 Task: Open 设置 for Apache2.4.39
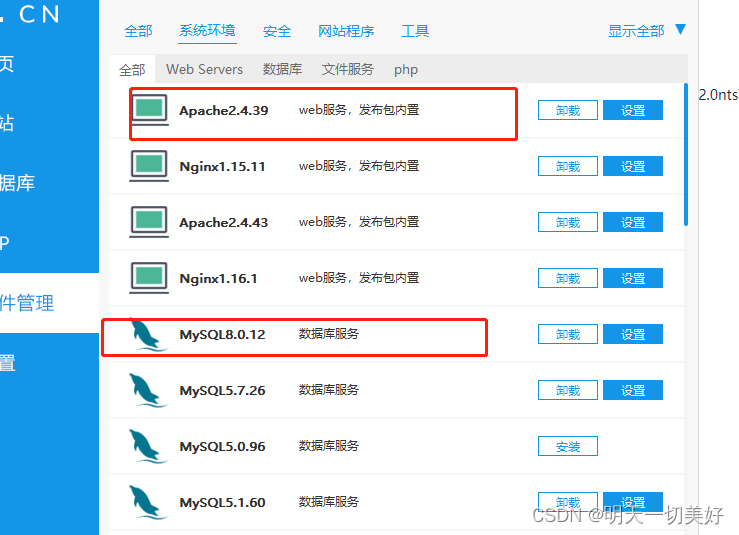(x=633, y=110)
